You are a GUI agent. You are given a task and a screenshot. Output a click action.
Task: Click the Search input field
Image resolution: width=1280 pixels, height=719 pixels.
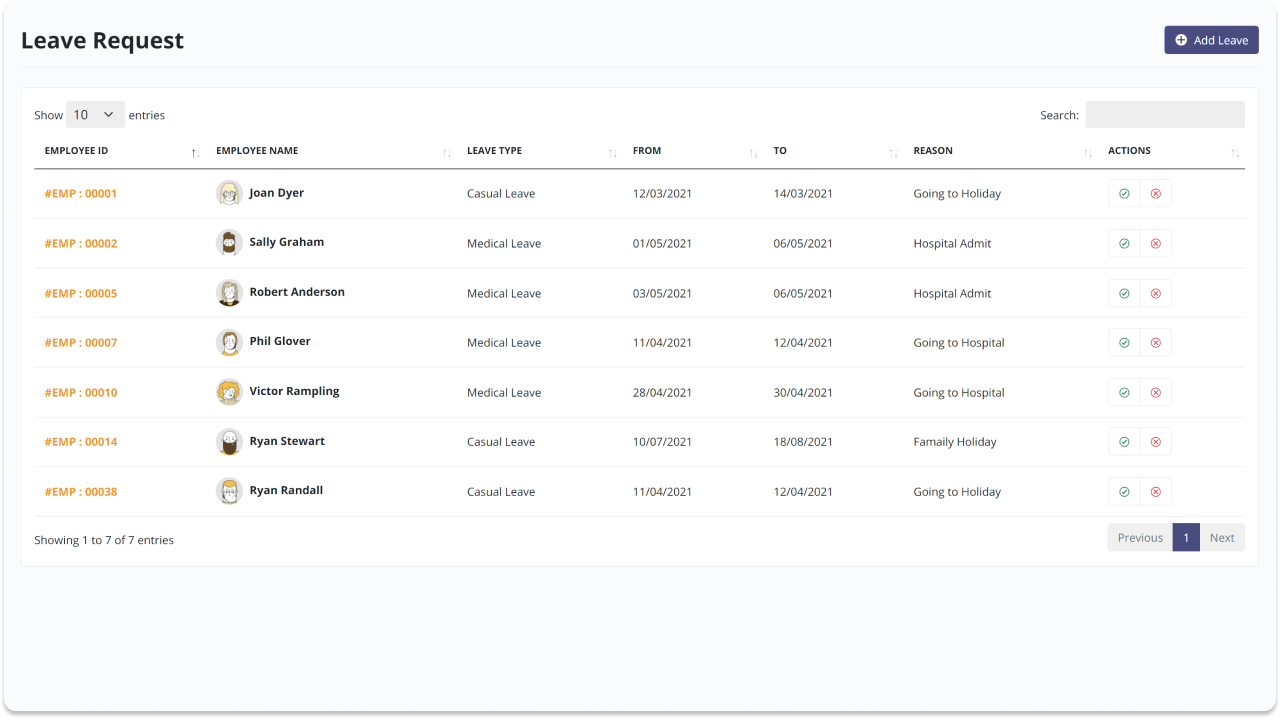(x=1164, y=114)
